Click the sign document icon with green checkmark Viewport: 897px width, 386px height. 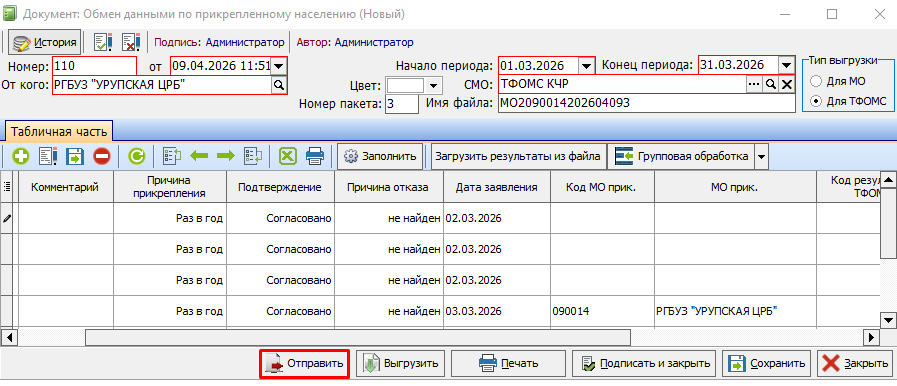[x=103, y=42]
